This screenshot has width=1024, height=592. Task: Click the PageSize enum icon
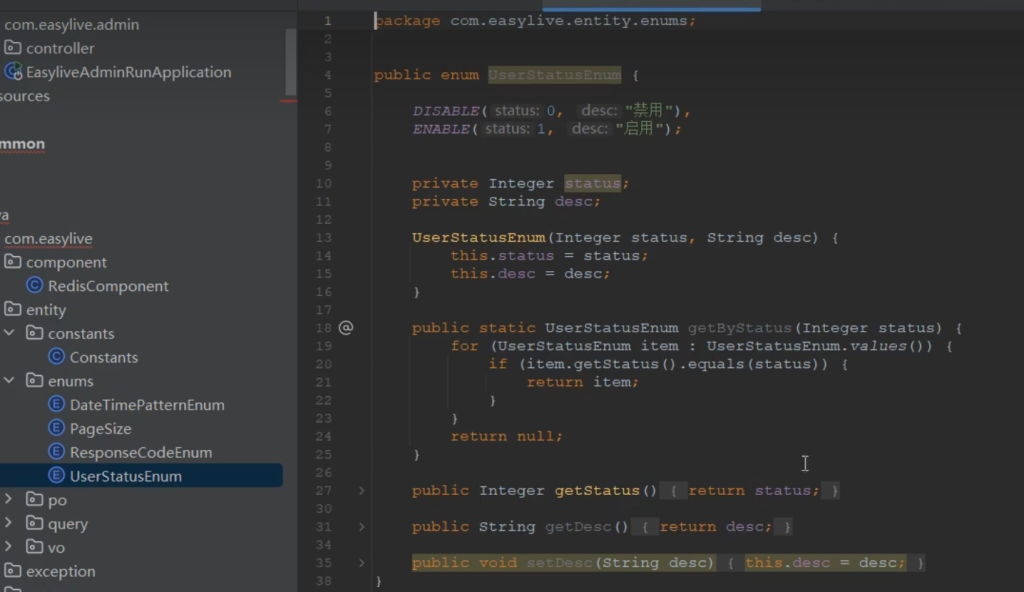point(56,429)
